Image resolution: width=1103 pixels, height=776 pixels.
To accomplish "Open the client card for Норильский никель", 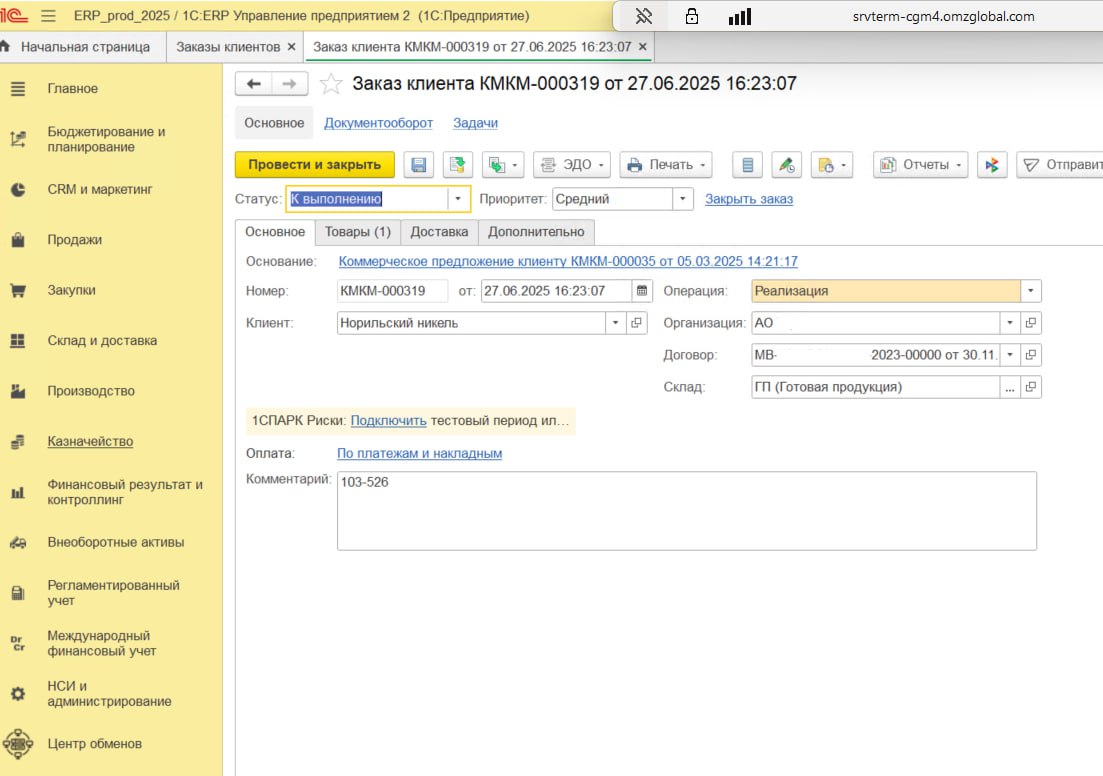I will pos(636,323).
